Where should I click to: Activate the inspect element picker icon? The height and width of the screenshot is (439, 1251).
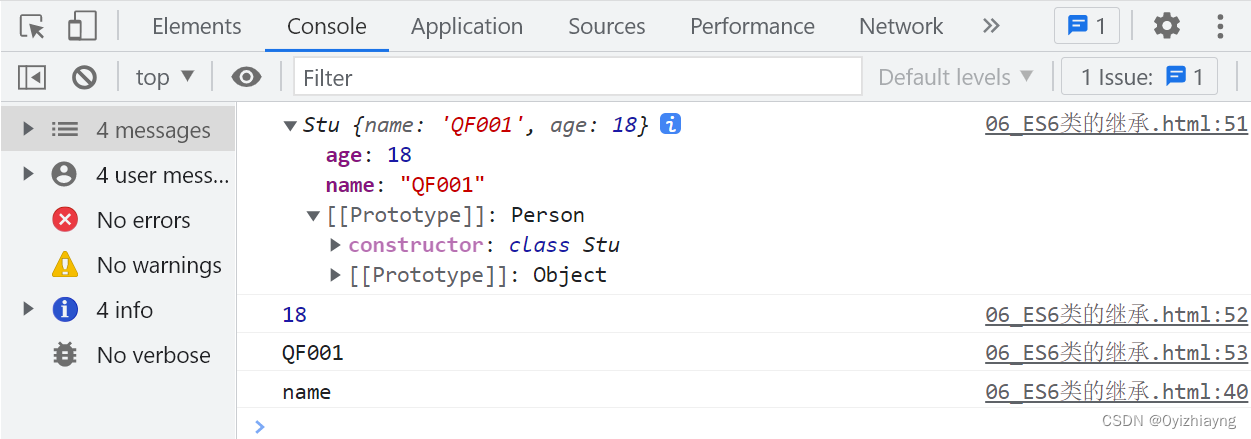point(32,26)
